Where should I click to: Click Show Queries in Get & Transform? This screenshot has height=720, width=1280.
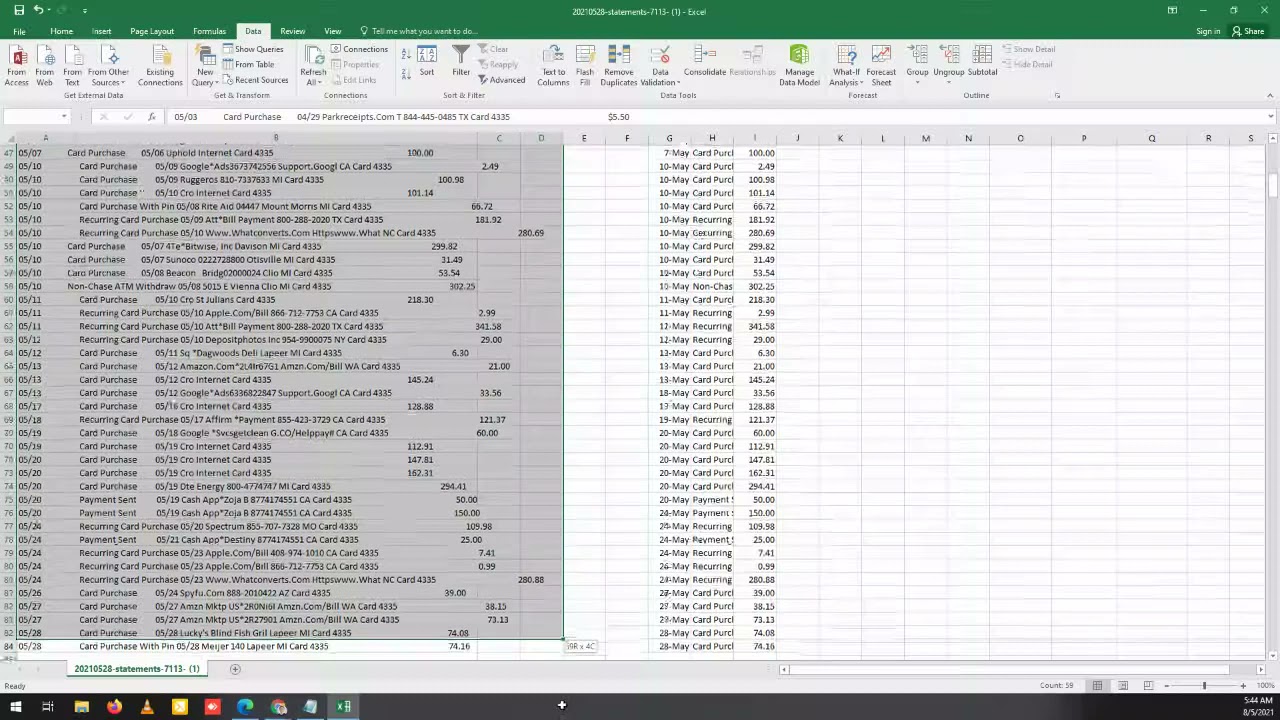[254, 49]
